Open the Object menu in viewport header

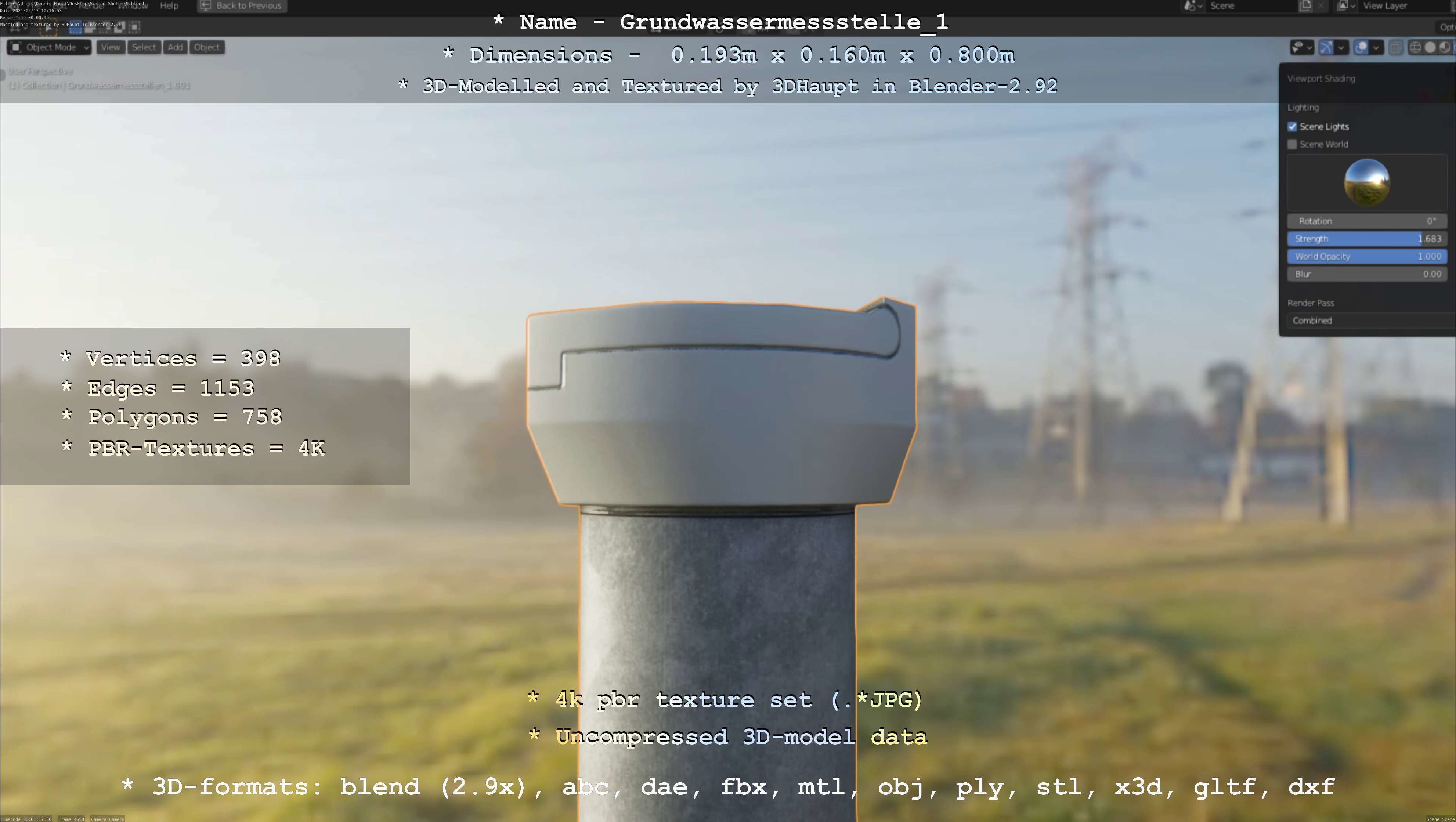(207, 47)
